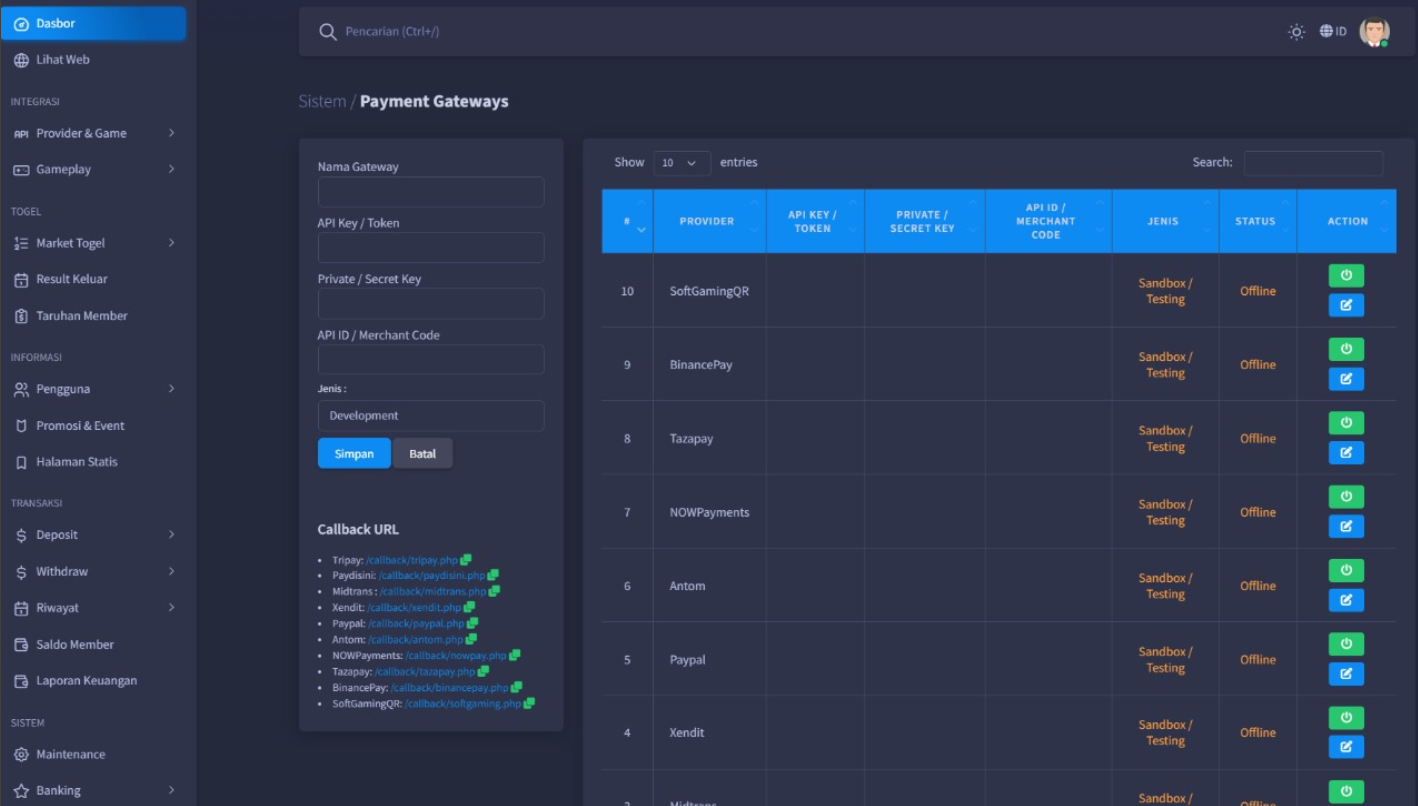Toggle power button for SoftGamingQR gateway
This screenshot has height=806, width=1418.
pos(1346,275)
